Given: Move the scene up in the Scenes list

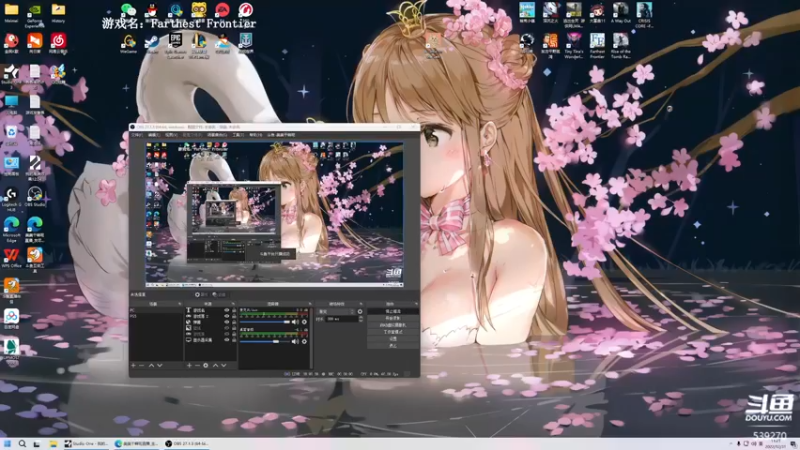Looking at the screenshot, I should (x=151, y=365).
